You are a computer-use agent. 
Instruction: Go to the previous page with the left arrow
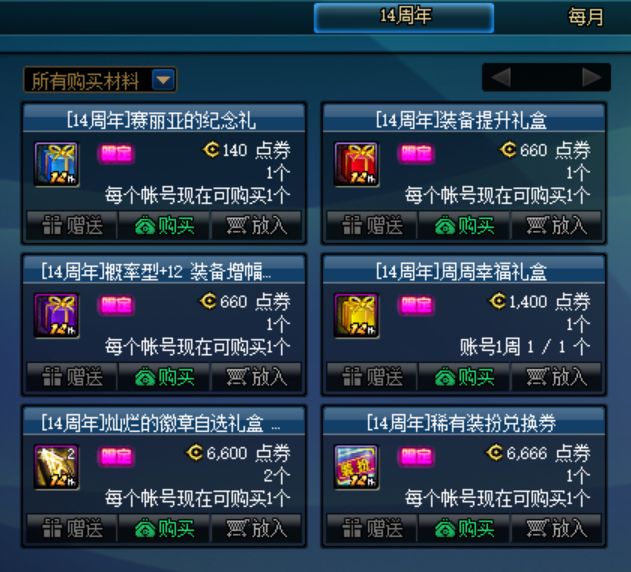501,77
